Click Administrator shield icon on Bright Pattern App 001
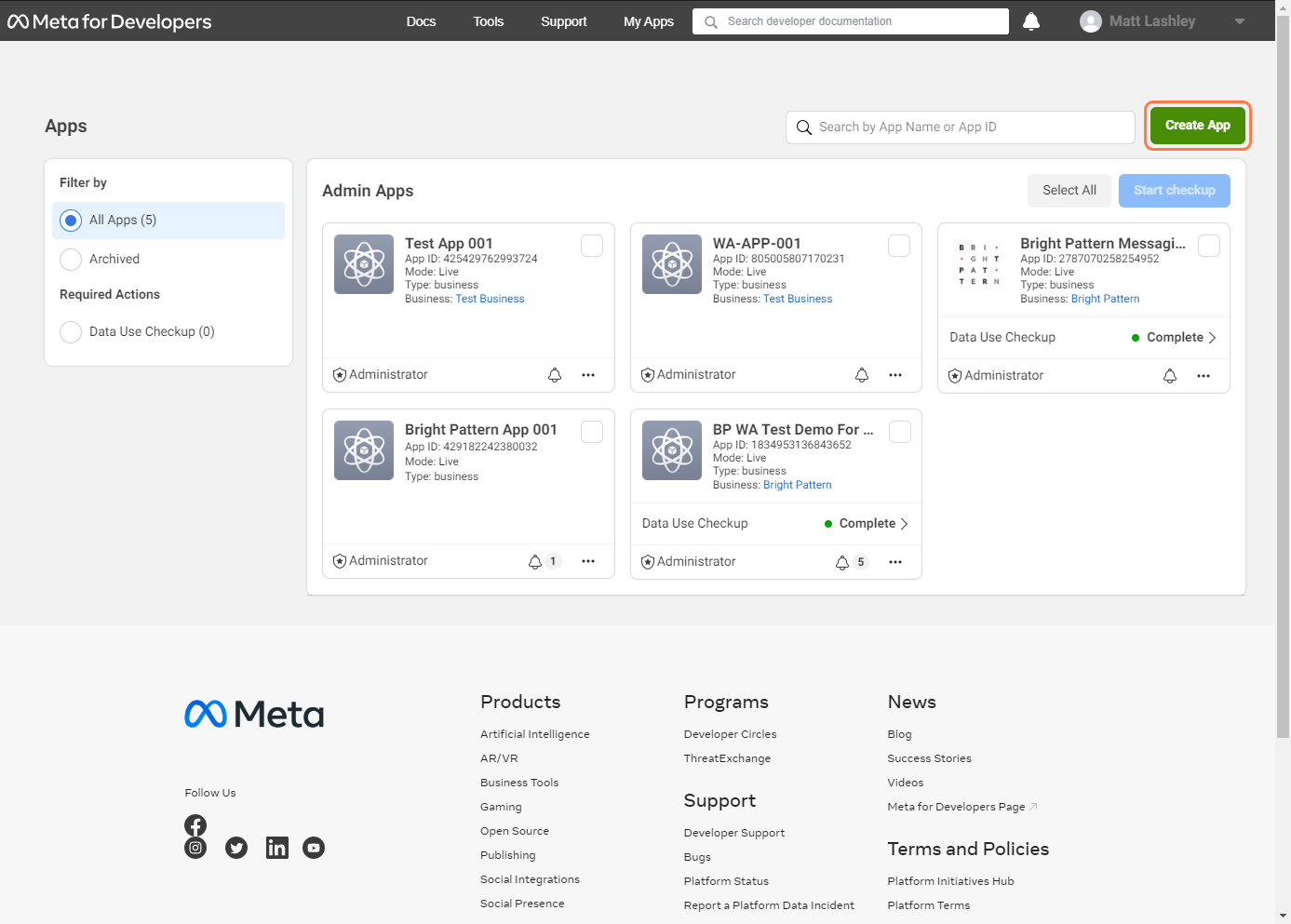 pos(340,561)
